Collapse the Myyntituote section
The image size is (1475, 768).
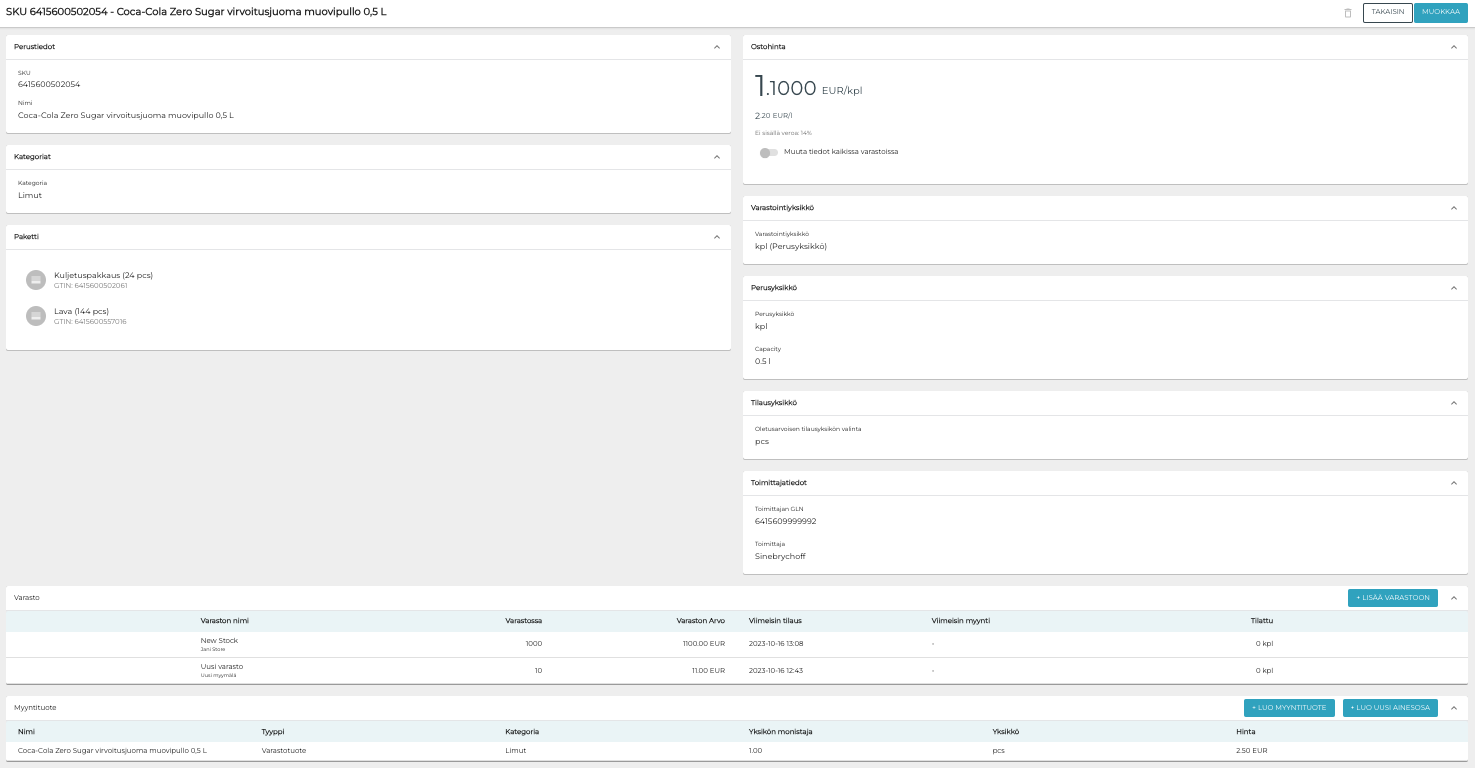(1453, 708)
